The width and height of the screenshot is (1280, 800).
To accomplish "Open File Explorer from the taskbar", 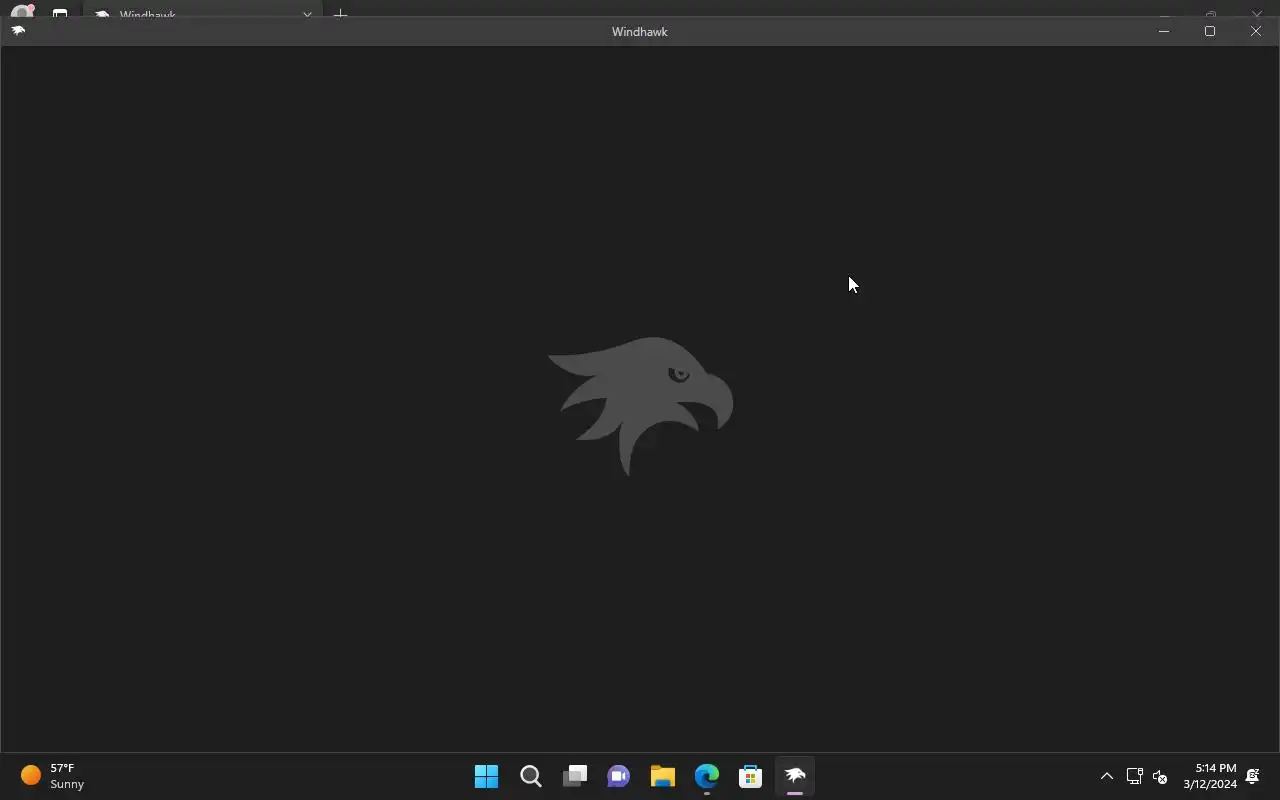I will pyautogui.click(x=663, y=776).
